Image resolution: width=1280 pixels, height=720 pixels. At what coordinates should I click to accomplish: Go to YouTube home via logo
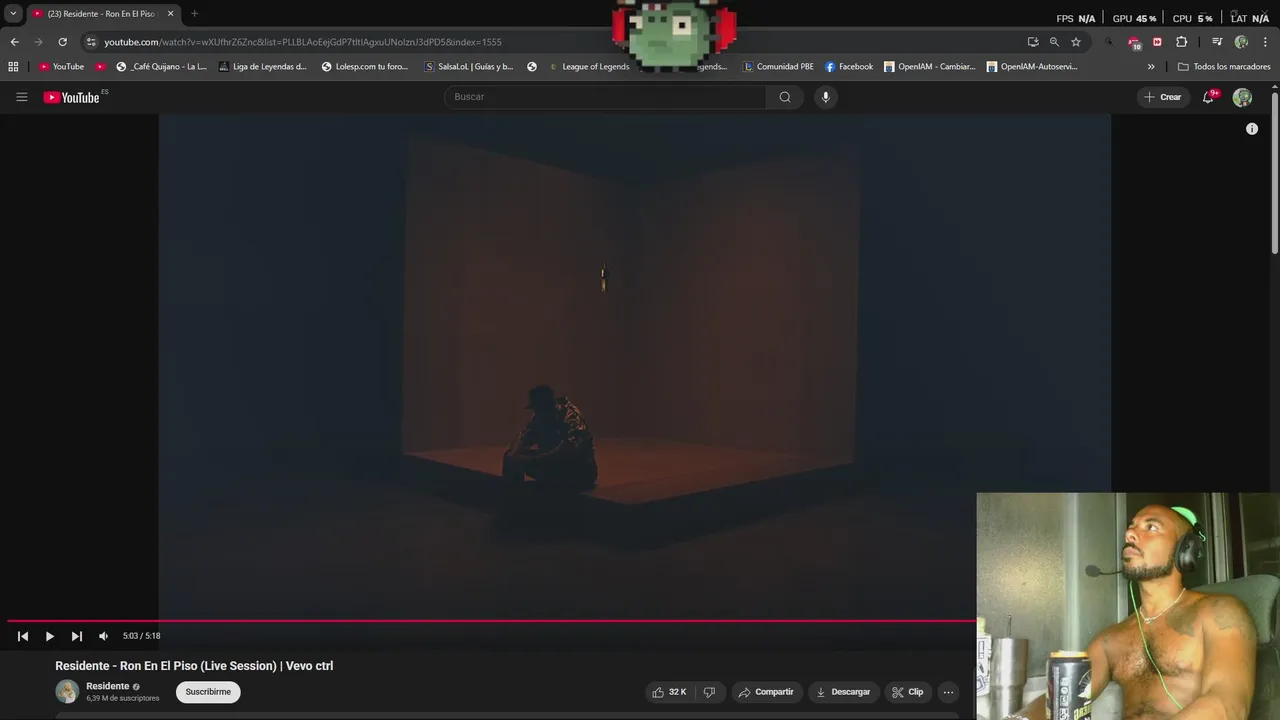72,97
